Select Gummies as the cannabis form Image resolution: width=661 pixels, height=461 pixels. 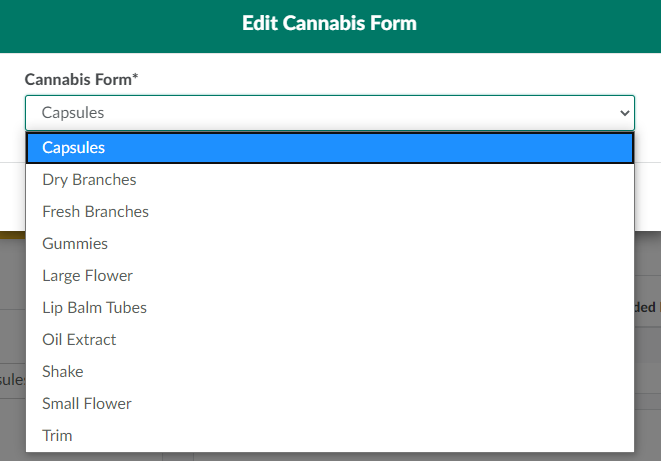click(x=75, y=244)
